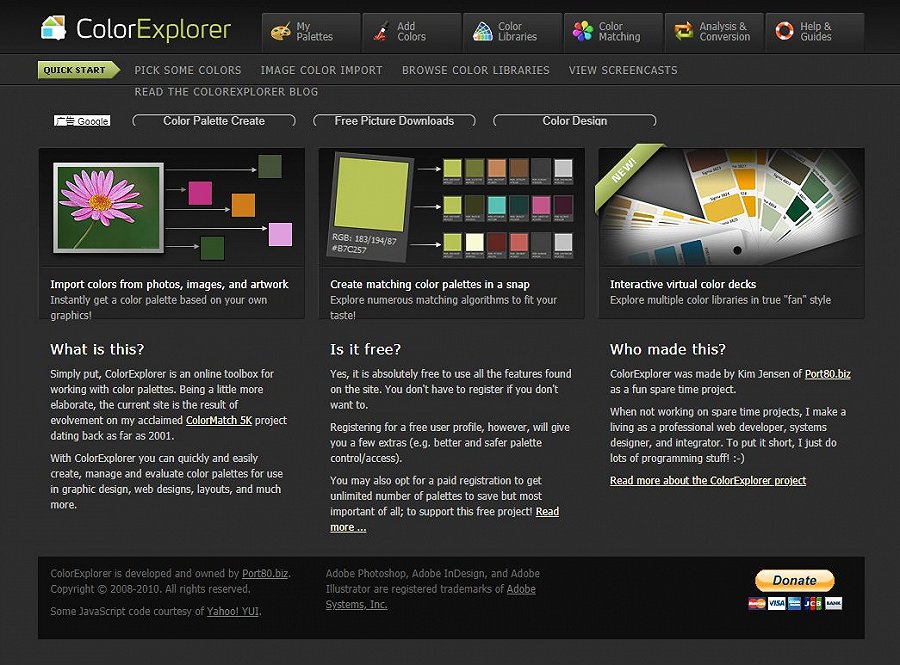
Task: Read more about the ColorExplorer project
Action: point(708,480)
